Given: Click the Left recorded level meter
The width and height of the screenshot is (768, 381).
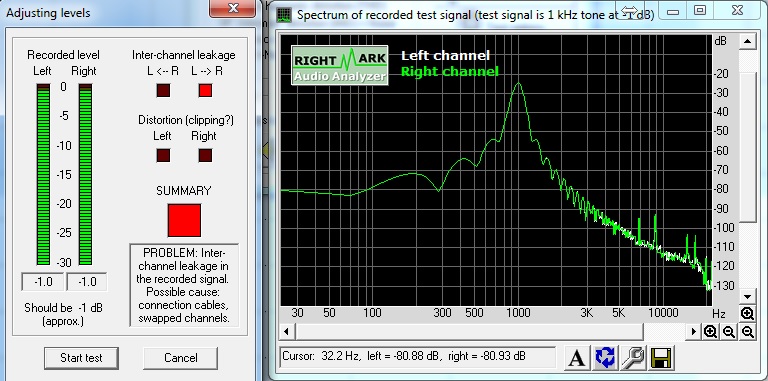Looking at the screenshot, I should pyautogui.click(x=43, y=174).
